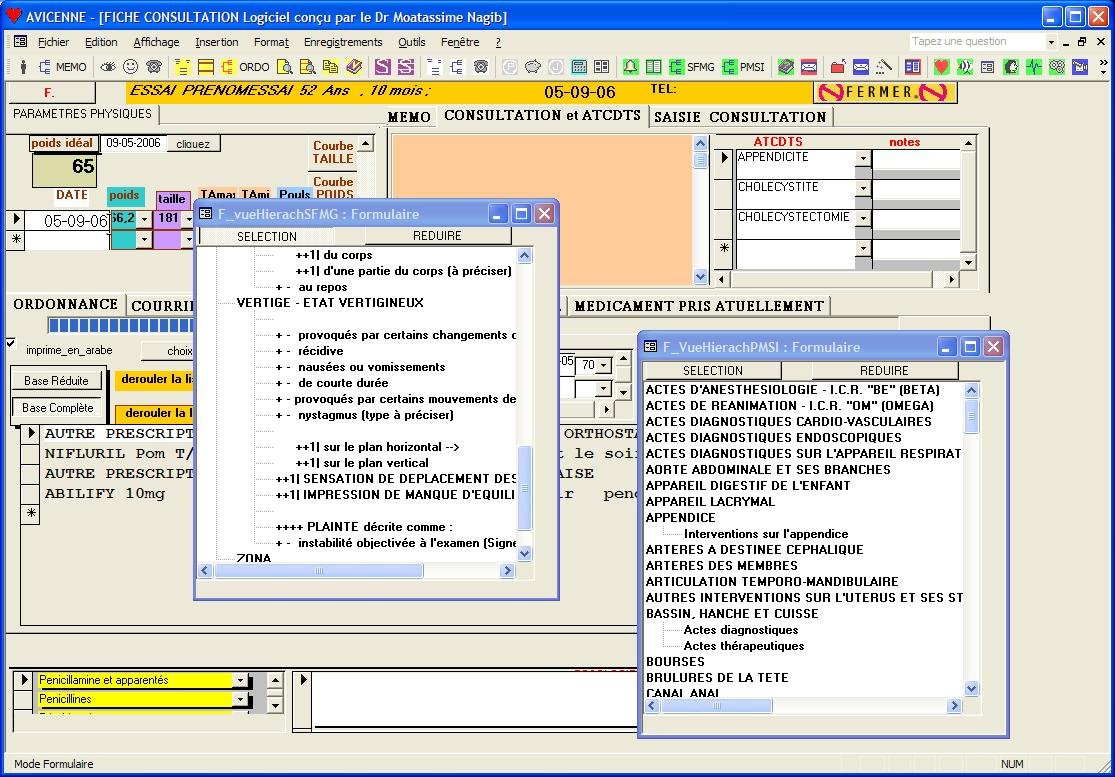Viewport: 1115px width, 777px height.
Task: Open the poids value dropdown showing 56,2
Action: coord(143,220)
